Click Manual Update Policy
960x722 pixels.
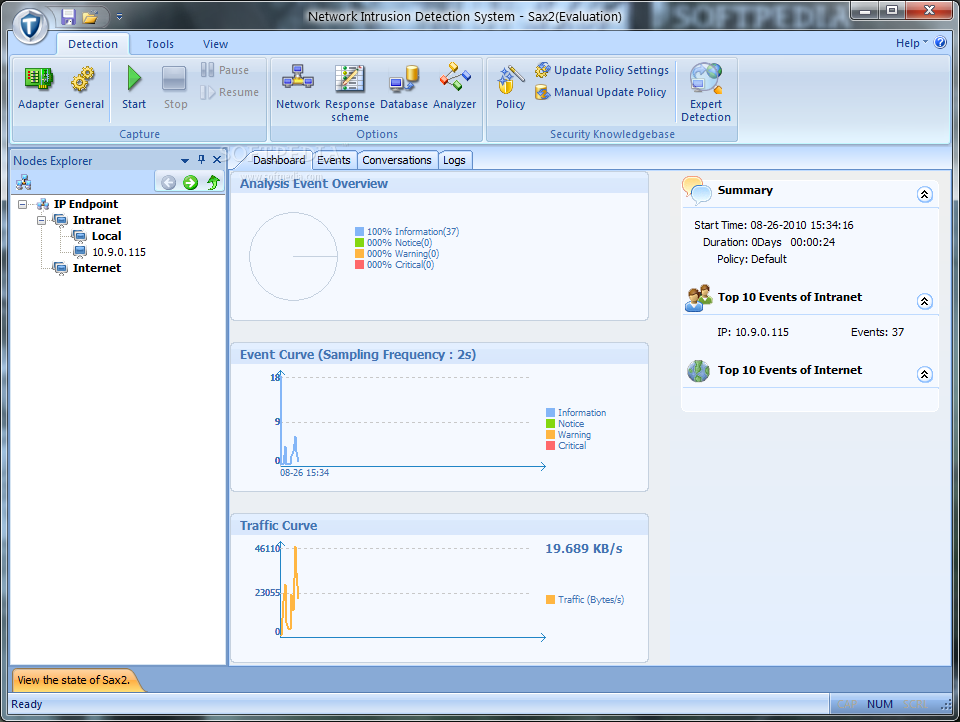[x=601, y=92]
